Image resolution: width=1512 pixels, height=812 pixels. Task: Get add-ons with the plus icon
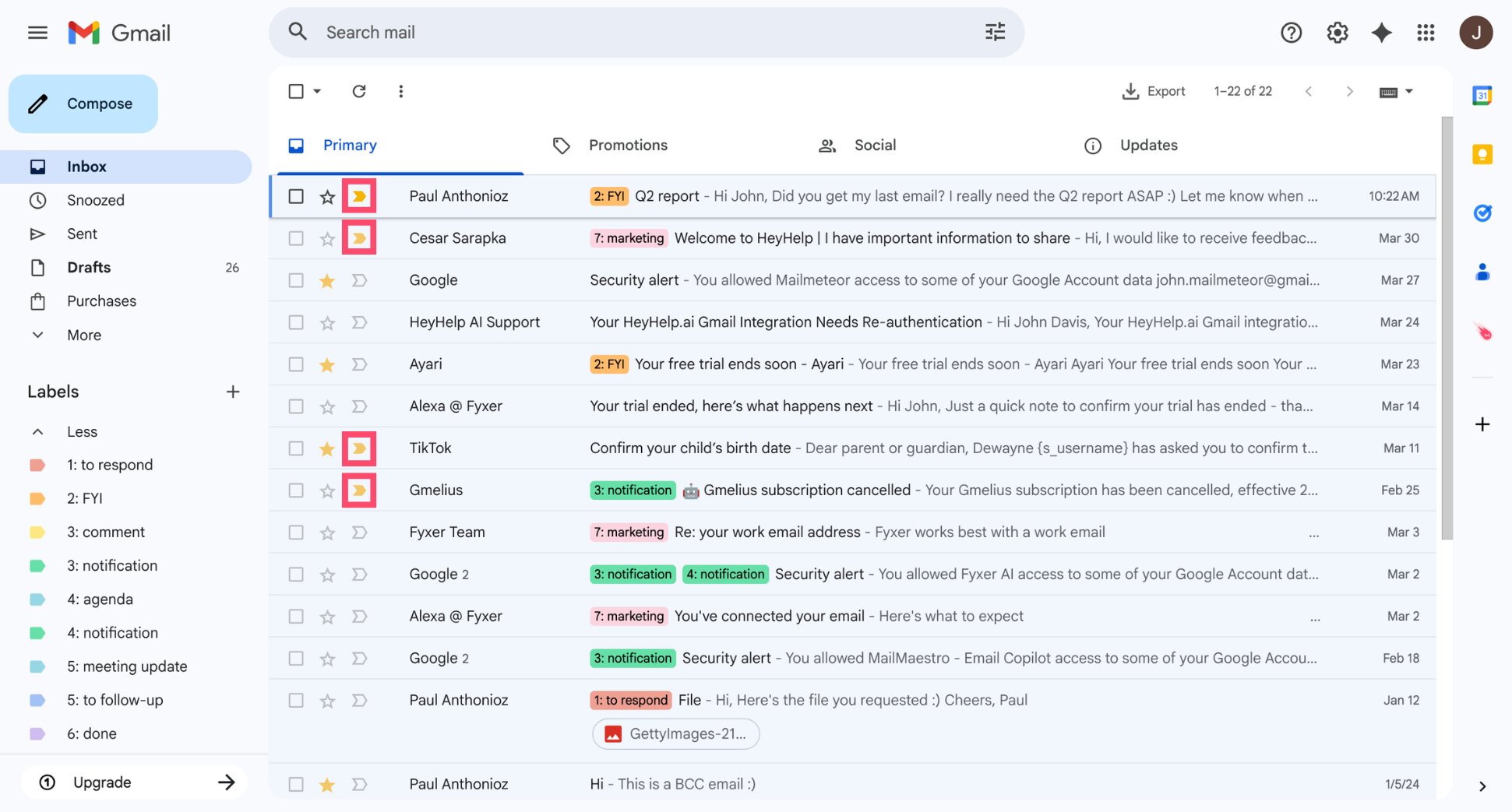tap(1482, 424)
